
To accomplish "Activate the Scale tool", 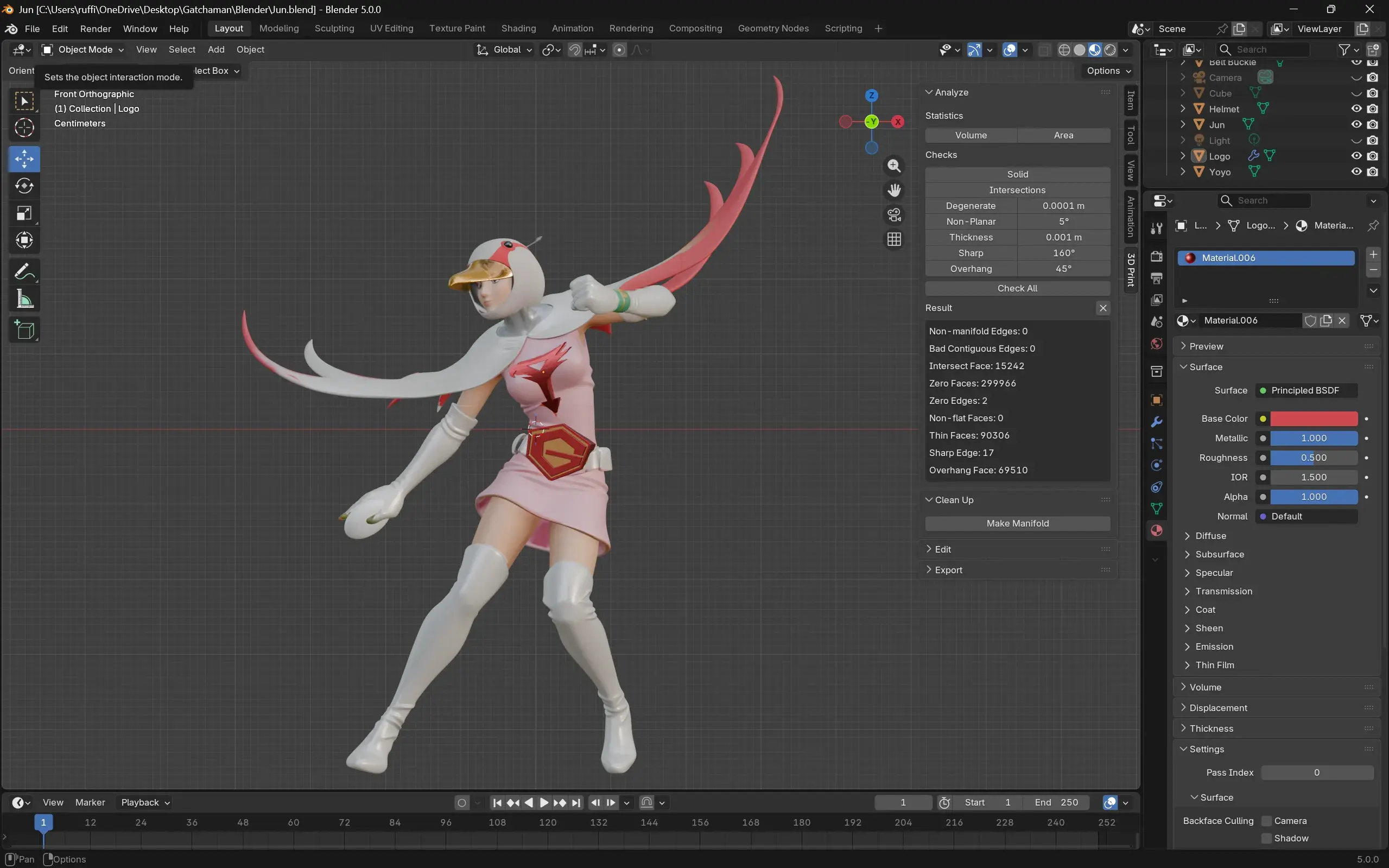I will [x=24, y=213].
